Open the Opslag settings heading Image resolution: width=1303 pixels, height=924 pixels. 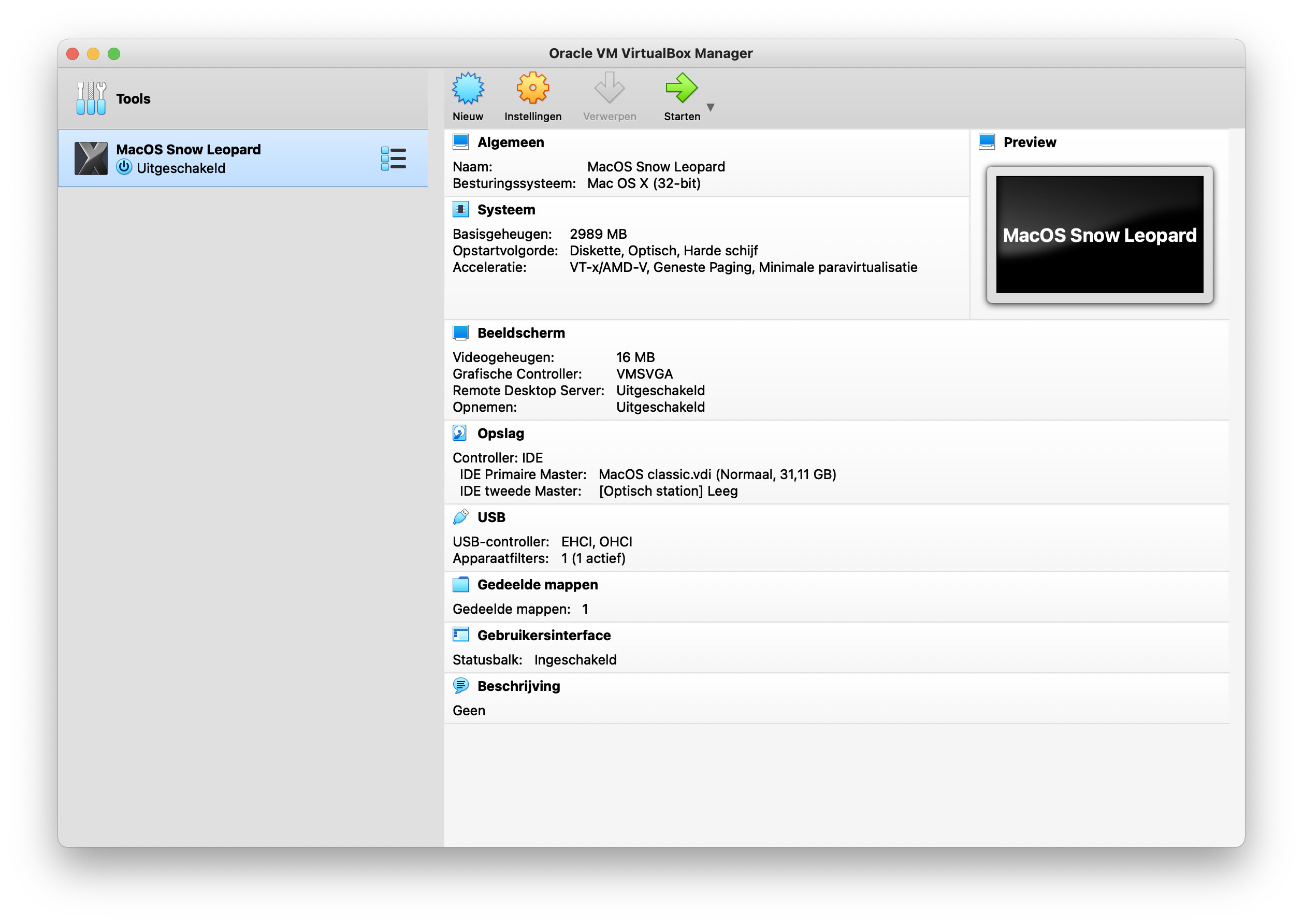500,434
